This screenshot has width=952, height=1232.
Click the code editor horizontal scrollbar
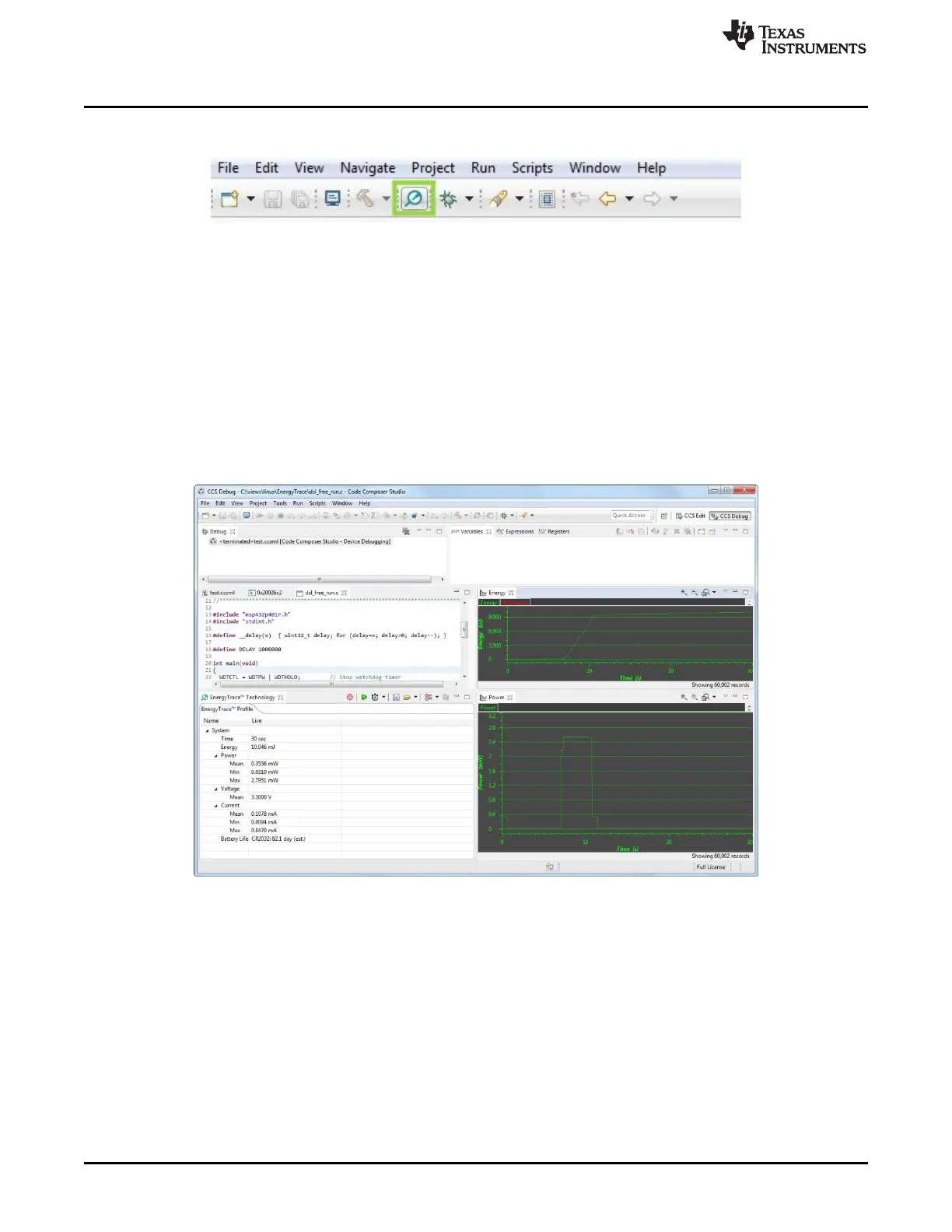332,684
